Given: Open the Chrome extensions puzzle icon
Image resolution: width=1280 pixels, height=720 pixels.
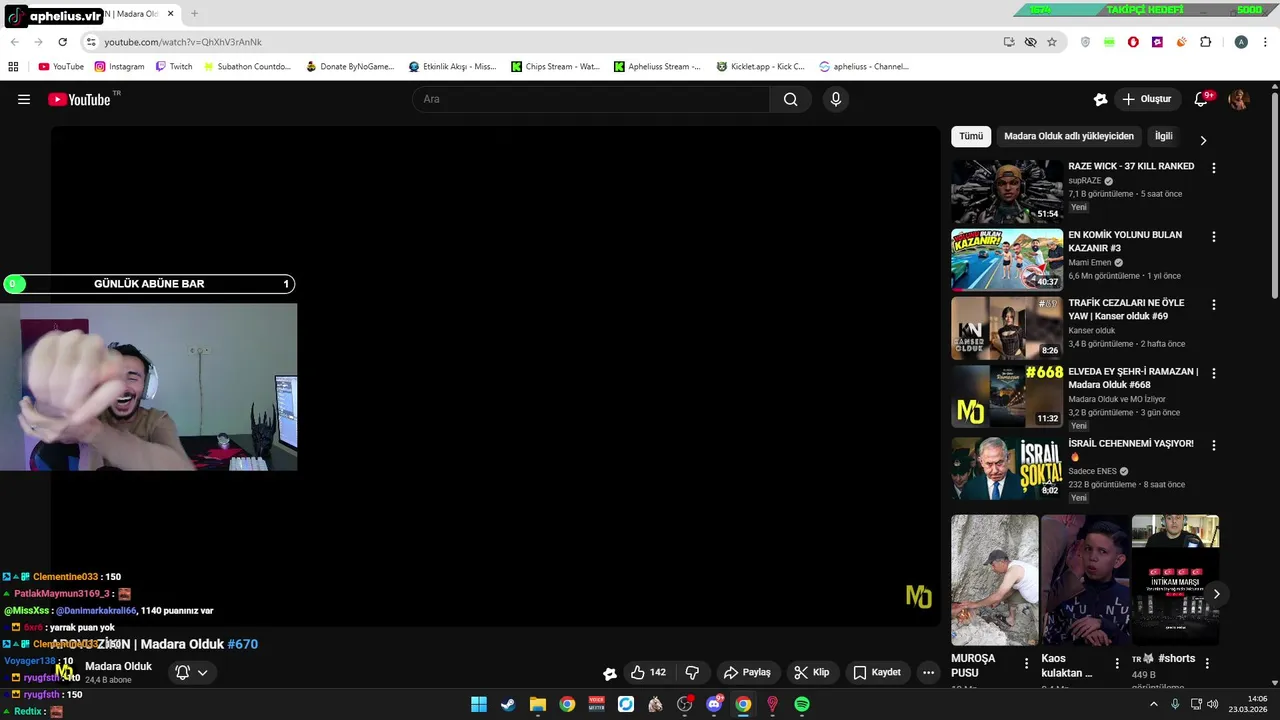Looking at the screenshot, I should 1205,42.
